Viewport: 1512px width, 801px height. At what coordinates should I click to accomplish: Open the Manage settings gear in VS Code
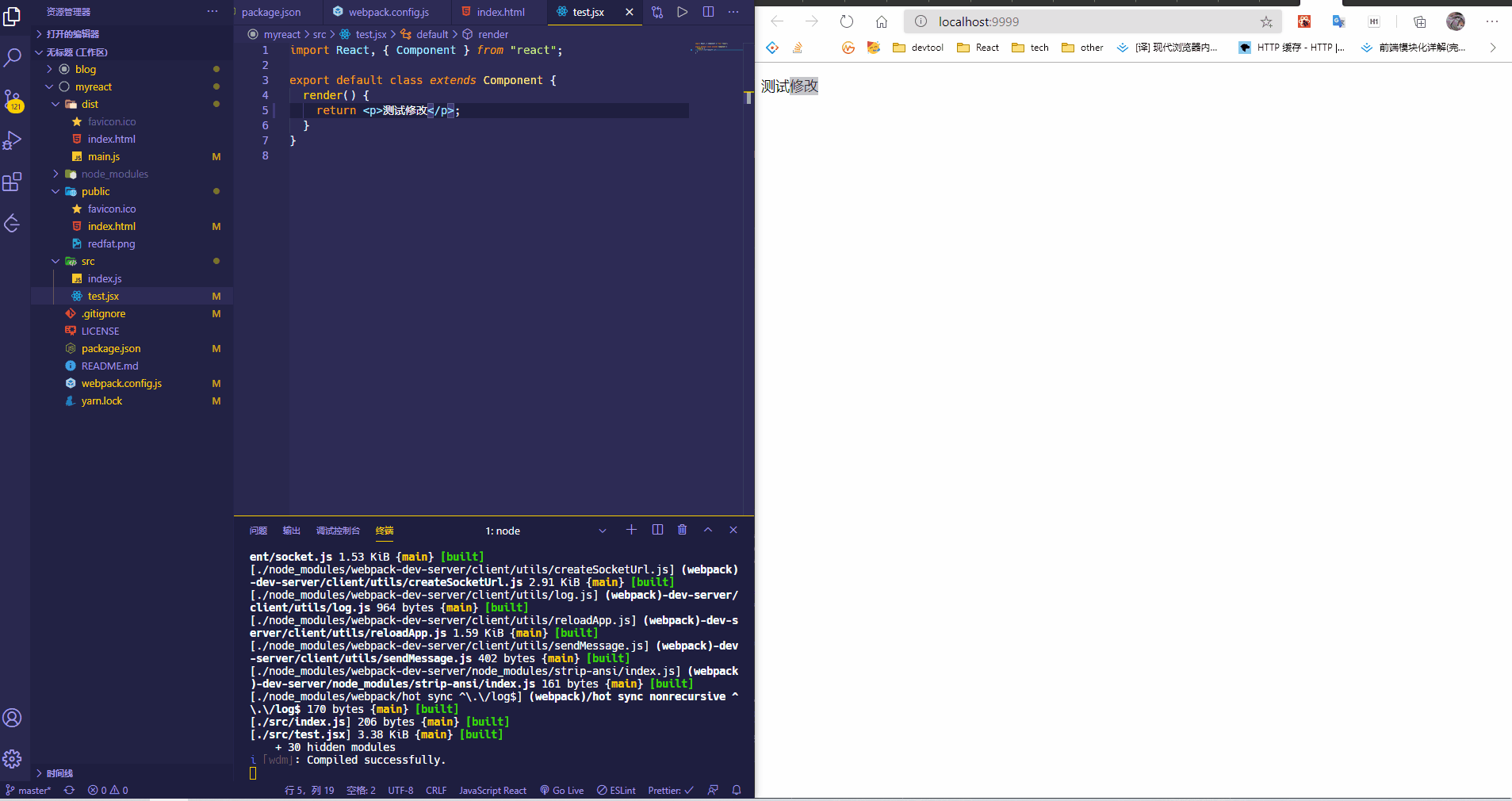pos(12,759)
